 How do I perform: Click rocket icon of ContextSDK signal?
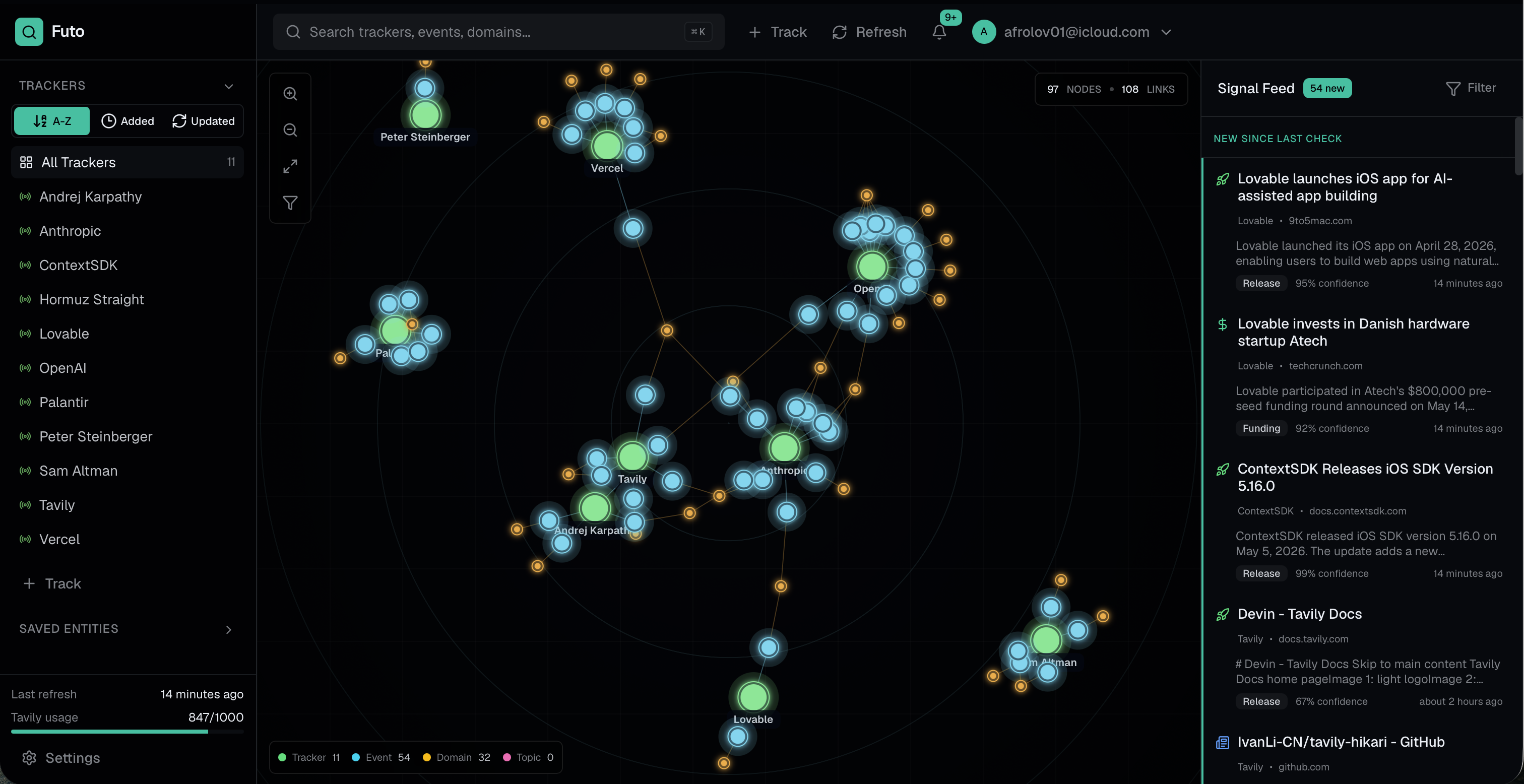pos(1222,470)
